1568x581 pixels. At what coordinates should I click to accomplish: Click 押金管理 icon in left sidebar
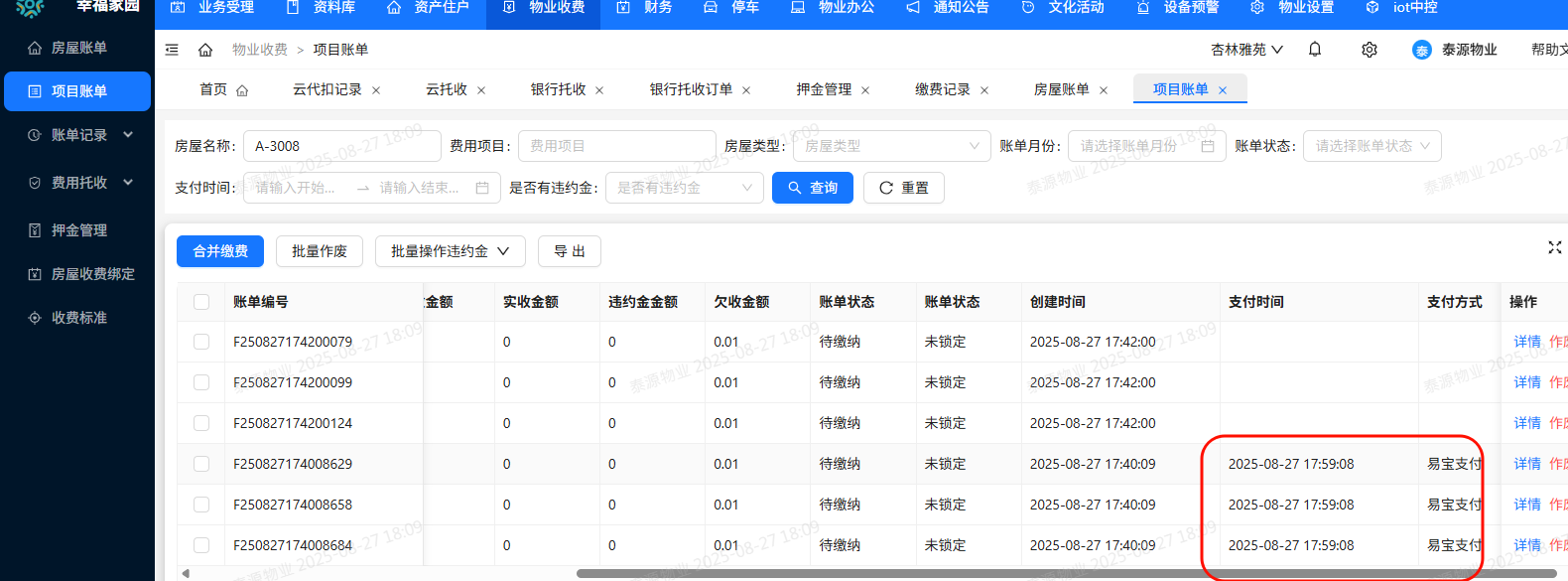pyautogui.click(x=35, y=230)
